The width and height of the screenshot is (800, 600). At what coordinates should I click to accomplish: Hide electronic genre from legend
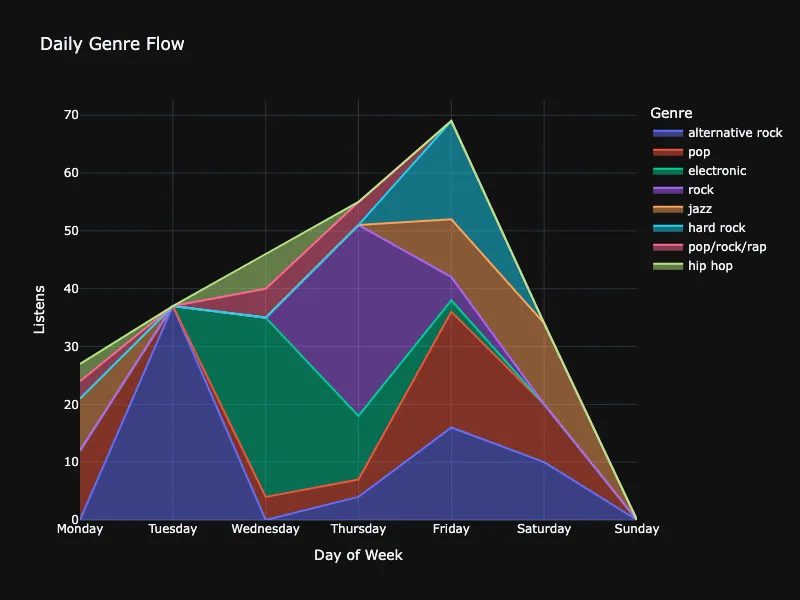[x=699, y=171]
